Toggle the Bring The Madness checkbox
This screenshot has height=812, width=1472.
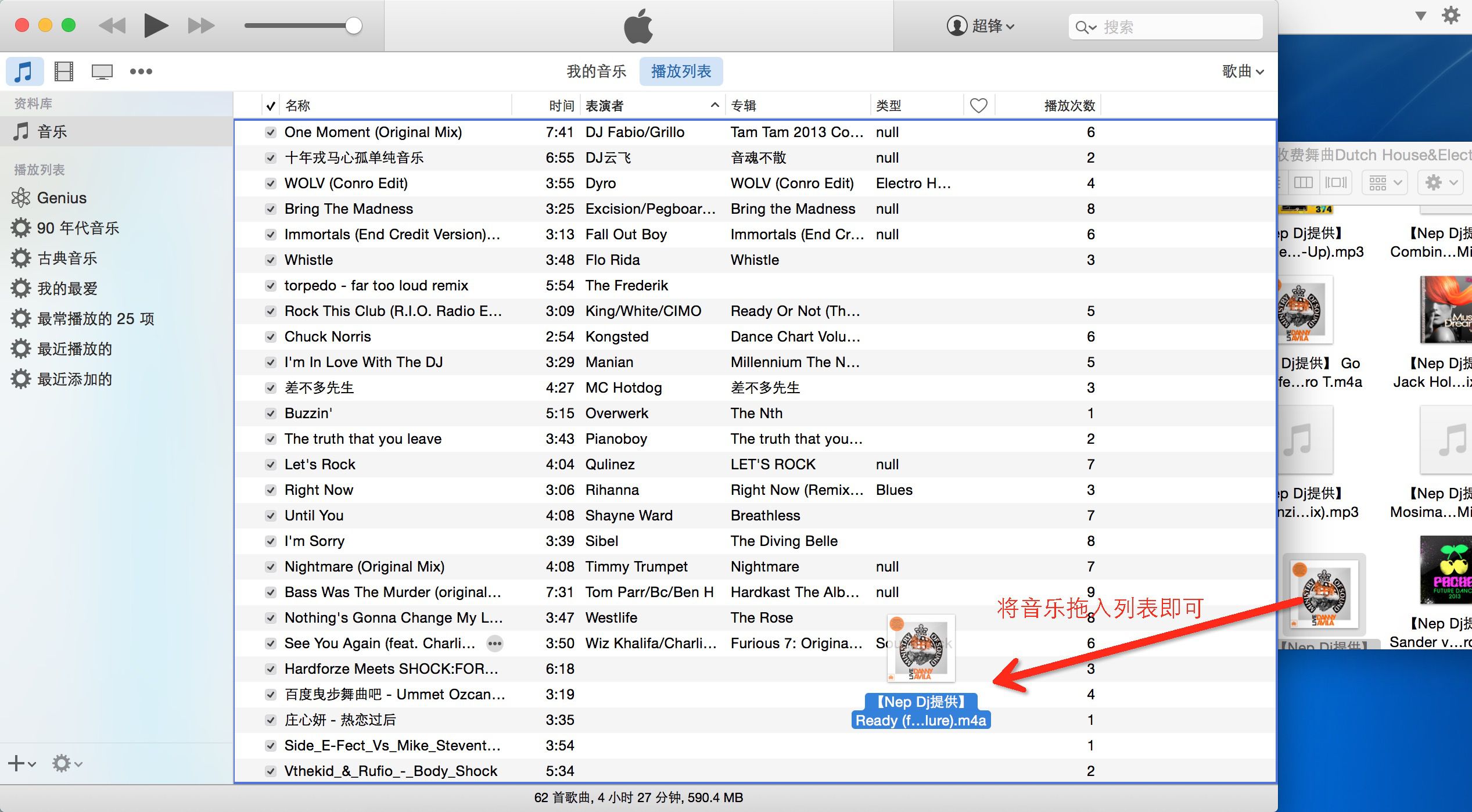click(270, 209)
